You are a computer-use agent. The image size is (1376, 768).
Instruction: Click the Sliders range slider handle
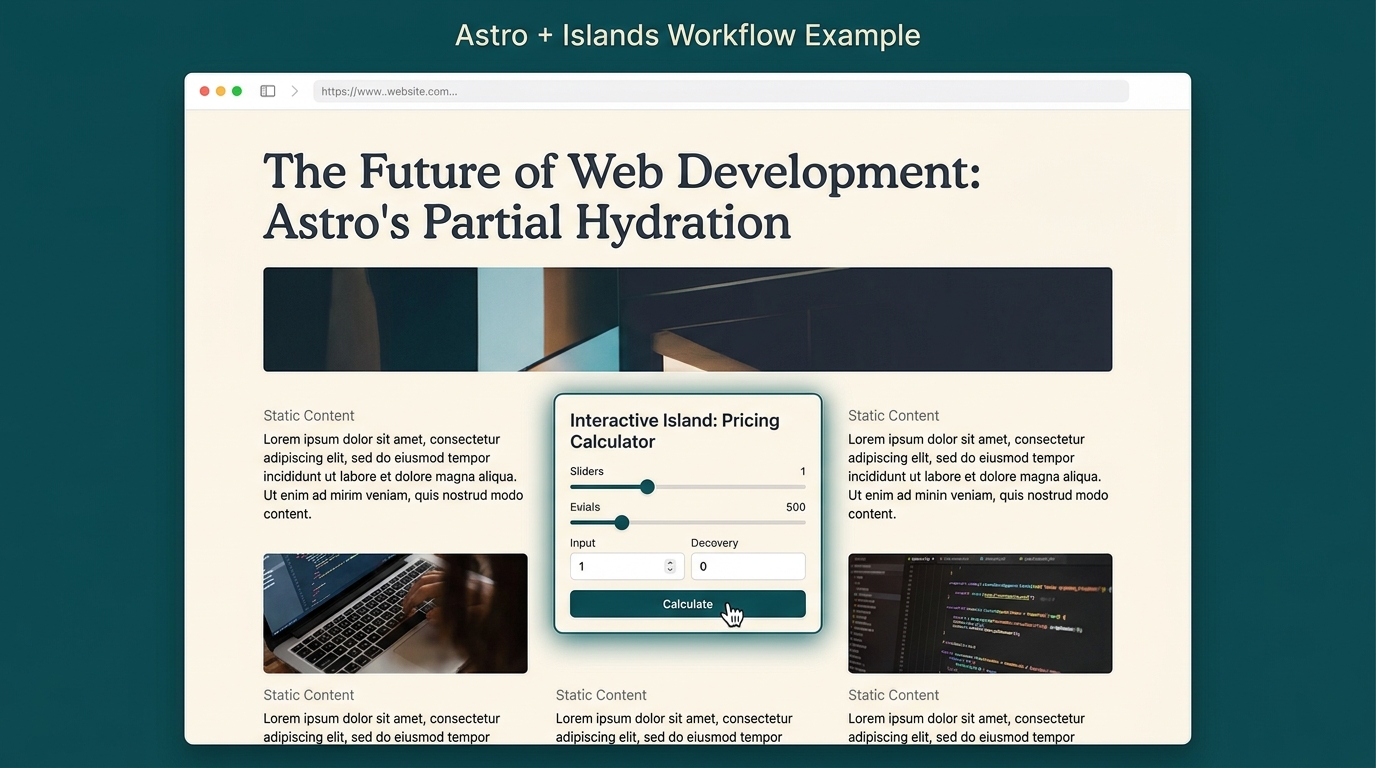647,487
